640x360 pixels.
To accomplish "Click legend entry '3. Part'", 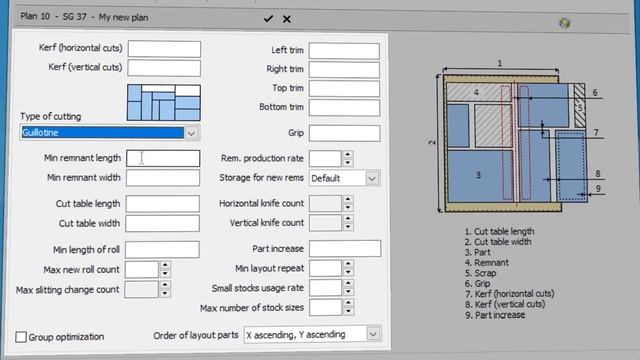I will (478, 252).
